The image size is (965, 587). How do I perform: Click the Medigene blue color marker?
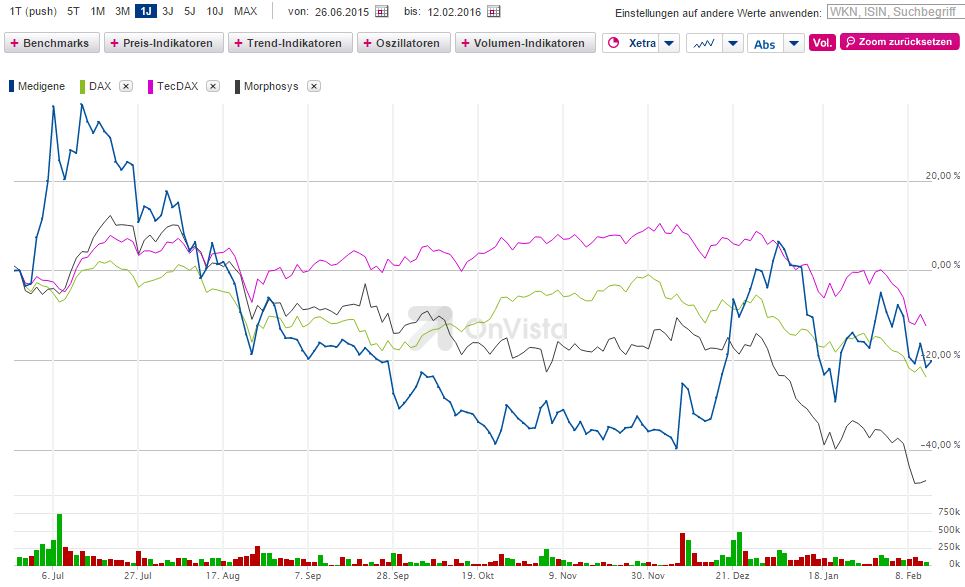click(x=11, y=86)
